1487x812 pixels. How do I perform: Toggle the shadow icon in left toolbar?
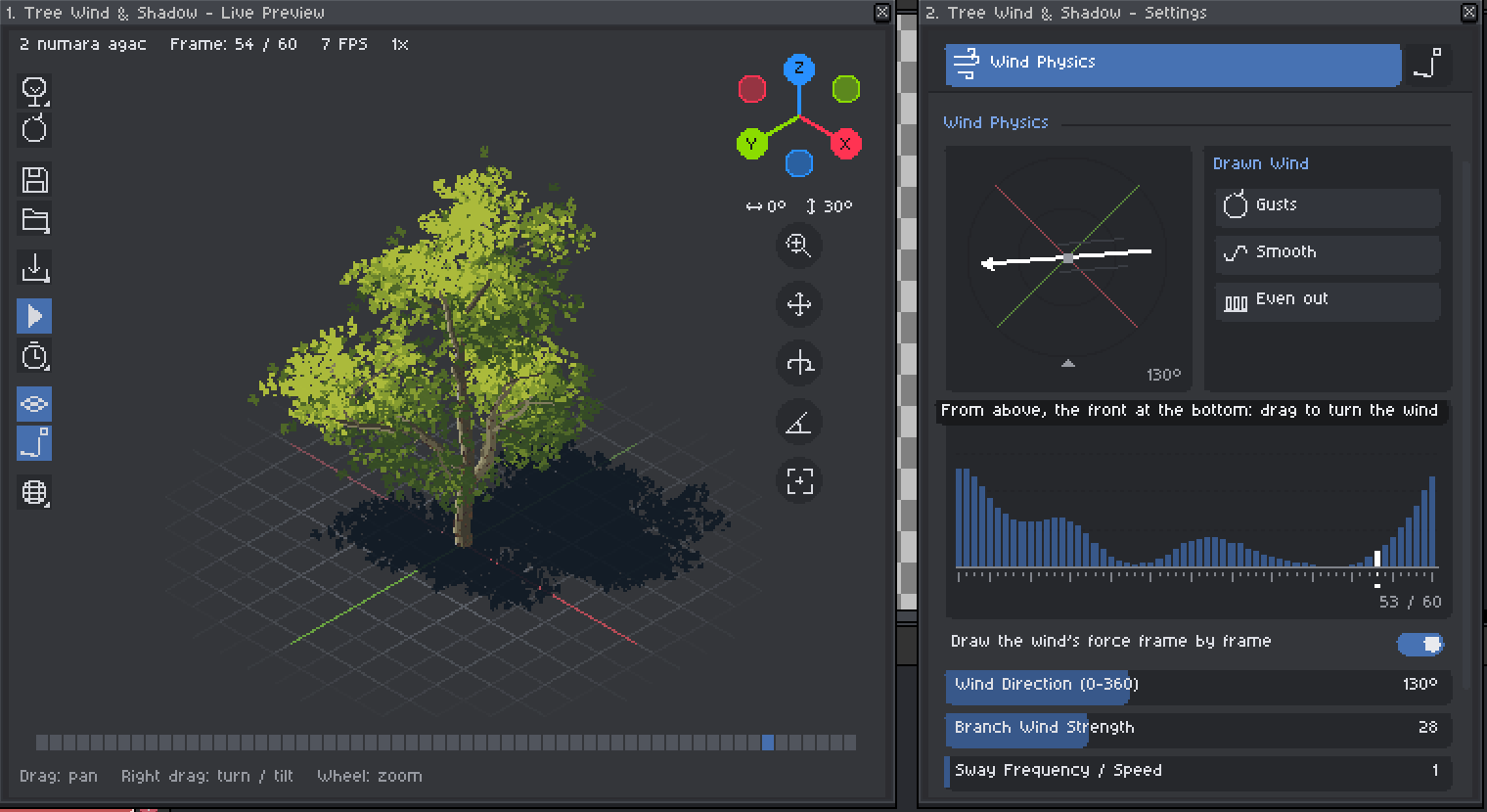(34, 443)
